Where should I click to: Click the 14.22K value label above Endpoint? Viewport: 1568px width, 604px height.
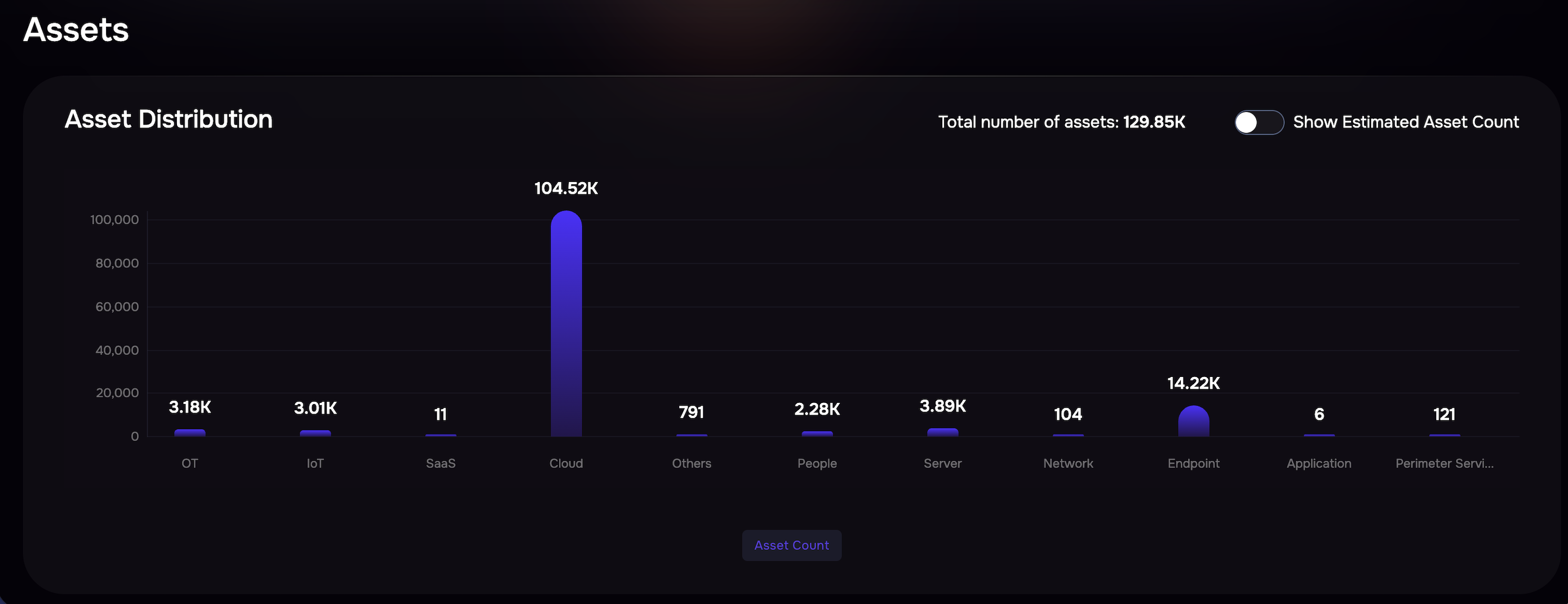coord(1193,383)
